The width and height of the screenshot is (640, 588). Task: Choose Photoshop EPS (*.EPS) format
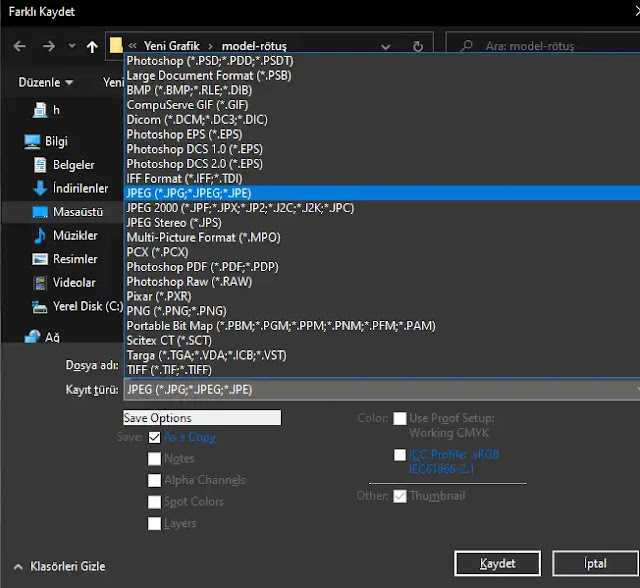click(x=382, y=134)
